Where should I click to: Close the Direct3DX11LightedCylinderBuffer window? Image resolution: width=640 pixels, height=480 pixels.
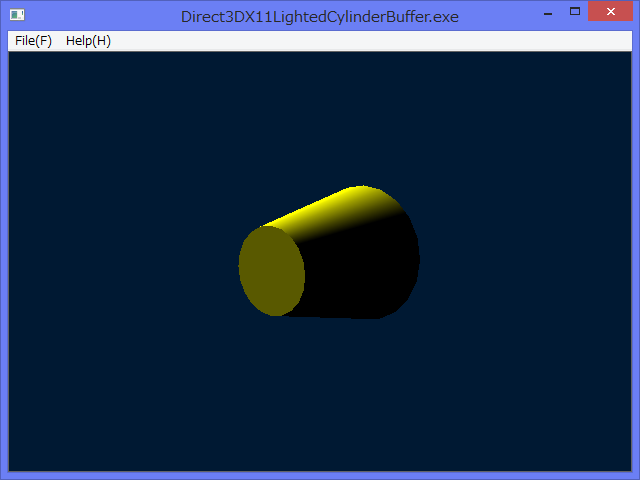[611, 11]
